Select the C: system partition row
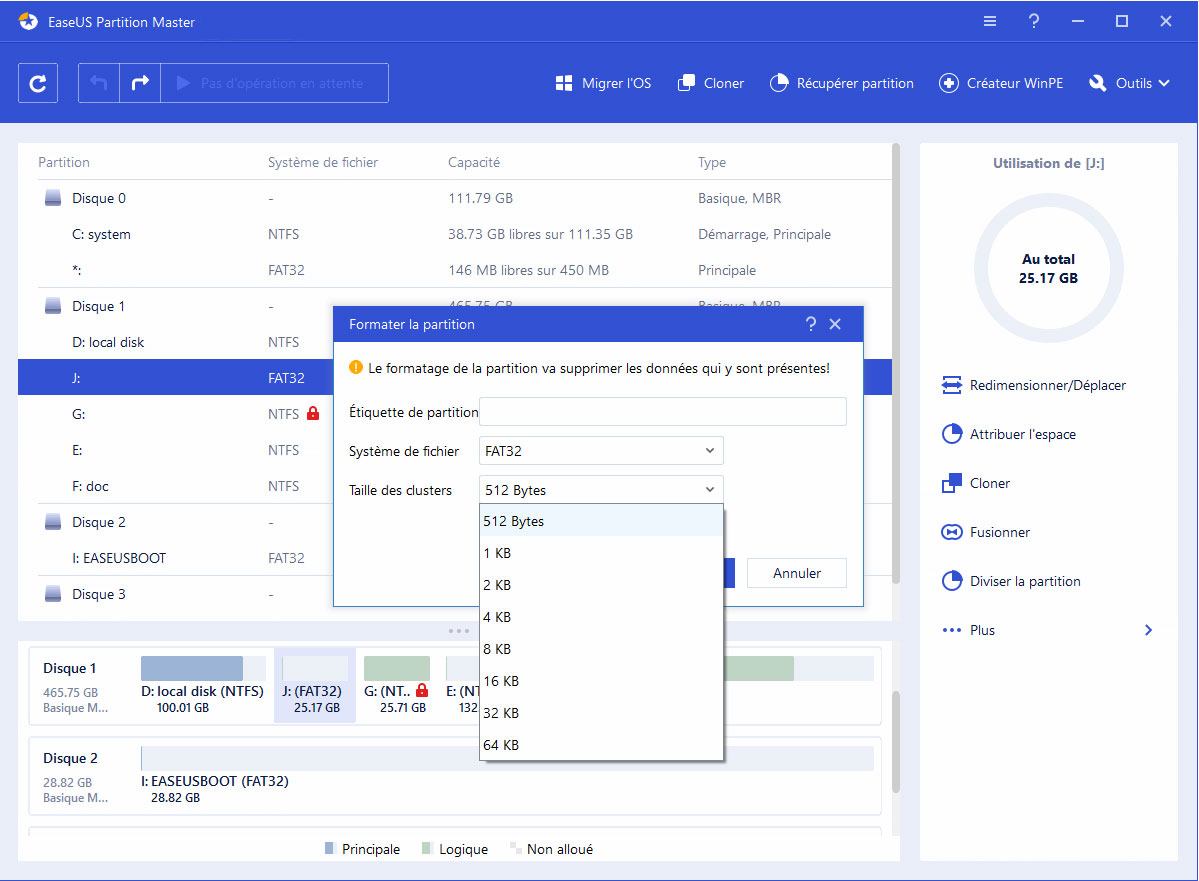The image size is (1199, 881). (455, 234)
